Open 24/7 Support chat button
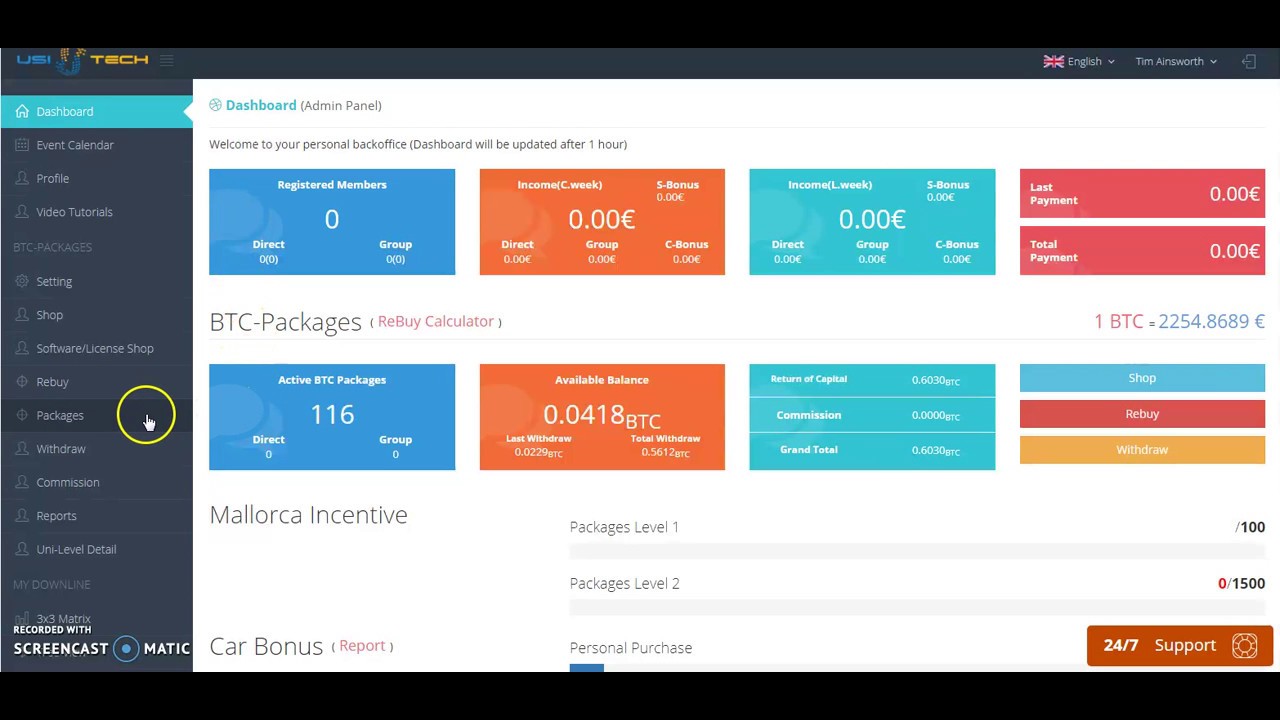 pos(1180,645)
